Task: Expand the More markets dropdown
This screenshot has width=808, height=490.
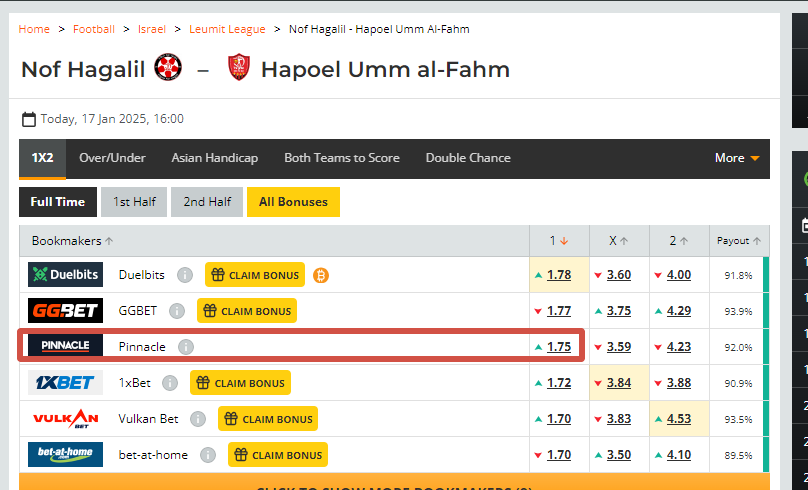Action: click(737, 158)
